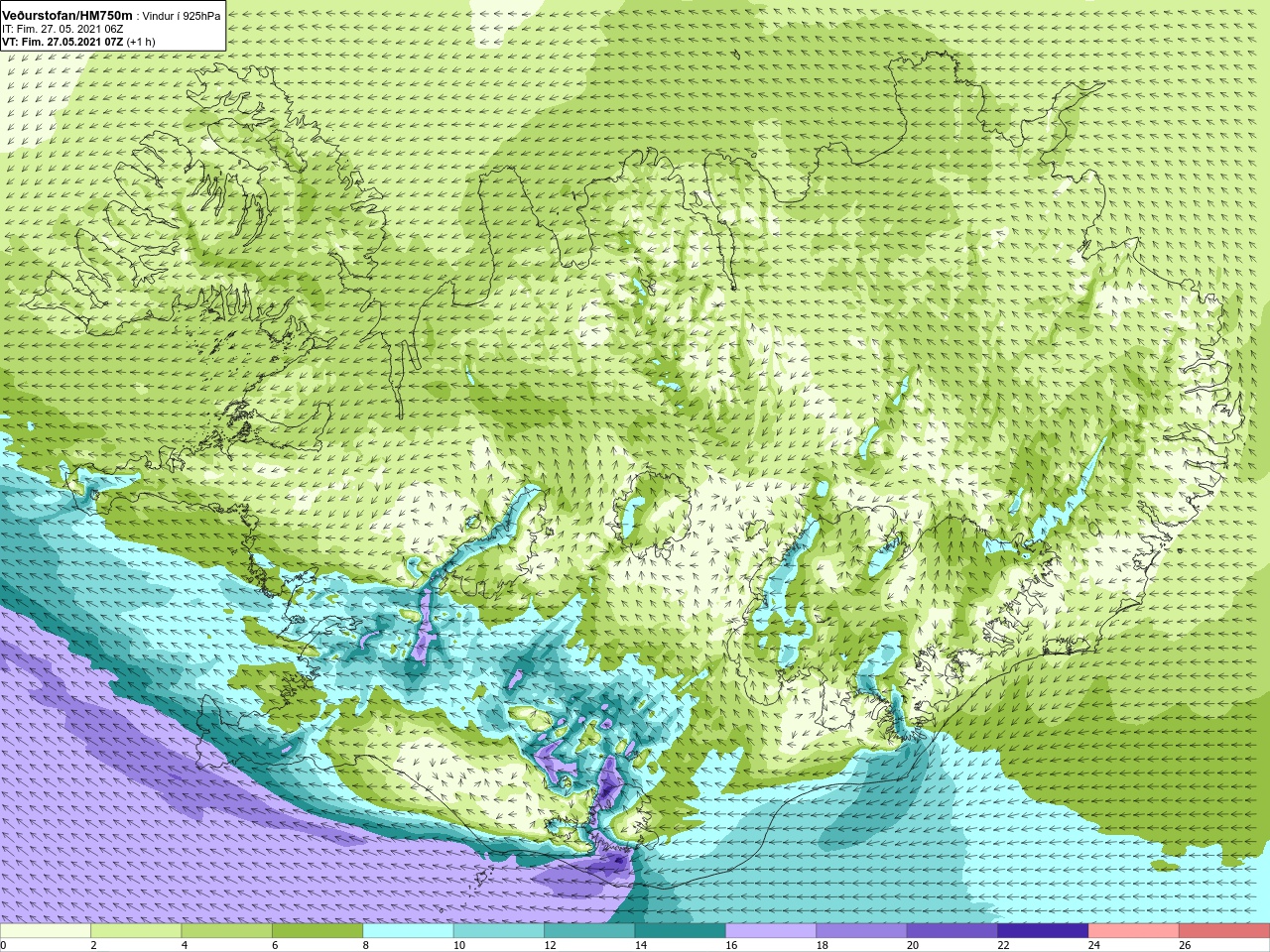Click the legend scale label '12'
The width and height of the screenshot is (1270, 952).
pyautogui.click(x=551, y=946)
